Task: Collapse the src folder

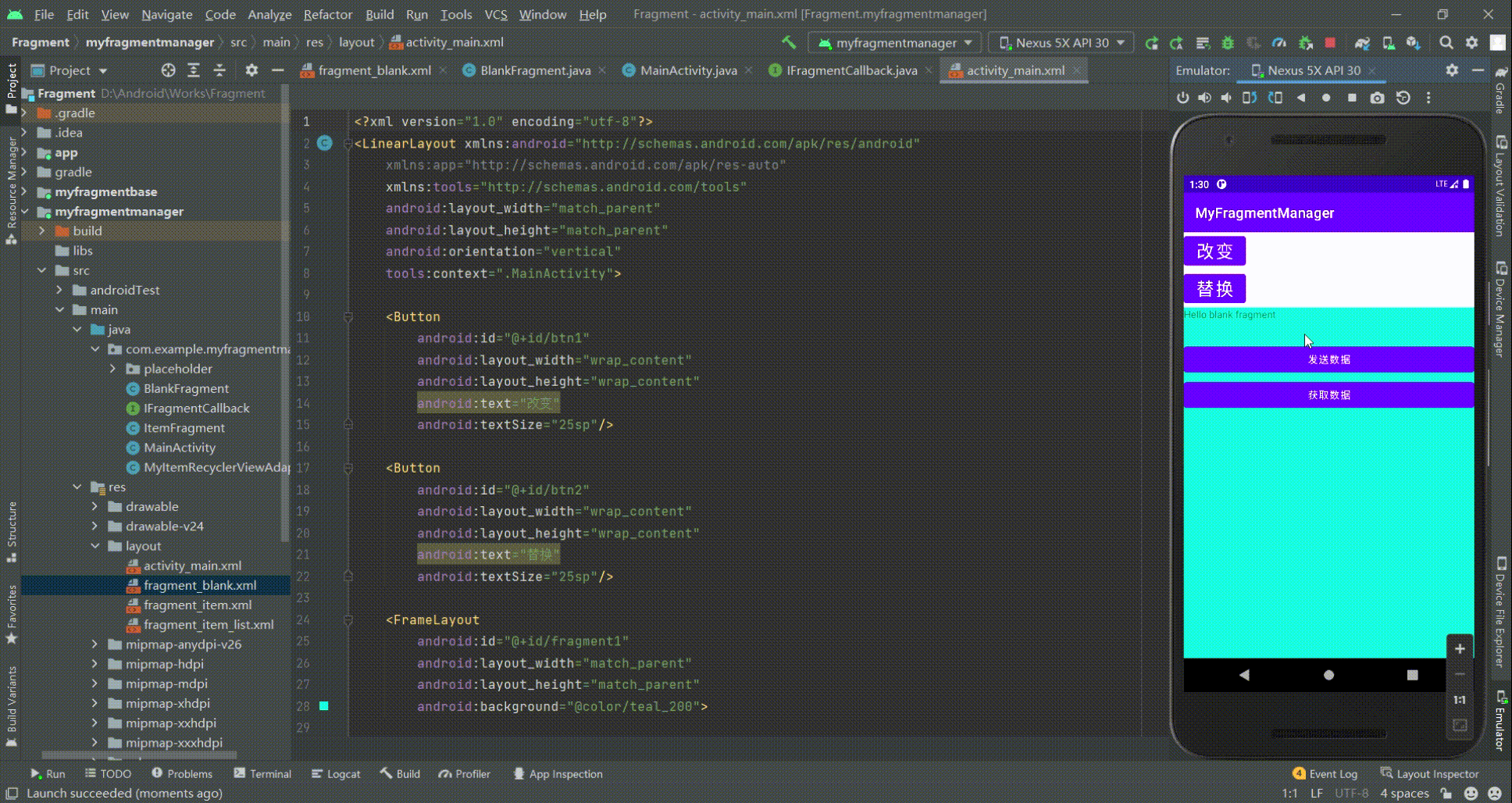Action: (x=42, y=270)
